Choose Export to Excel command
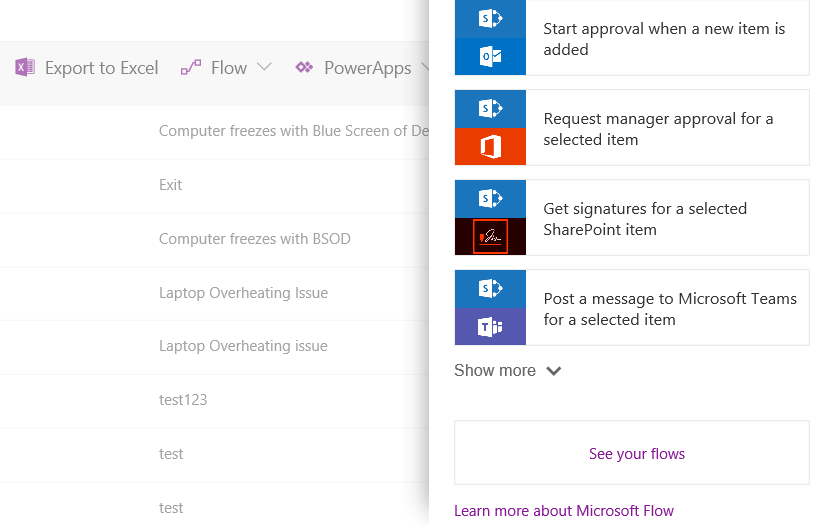833x525 pixels. tap(101, 68)
